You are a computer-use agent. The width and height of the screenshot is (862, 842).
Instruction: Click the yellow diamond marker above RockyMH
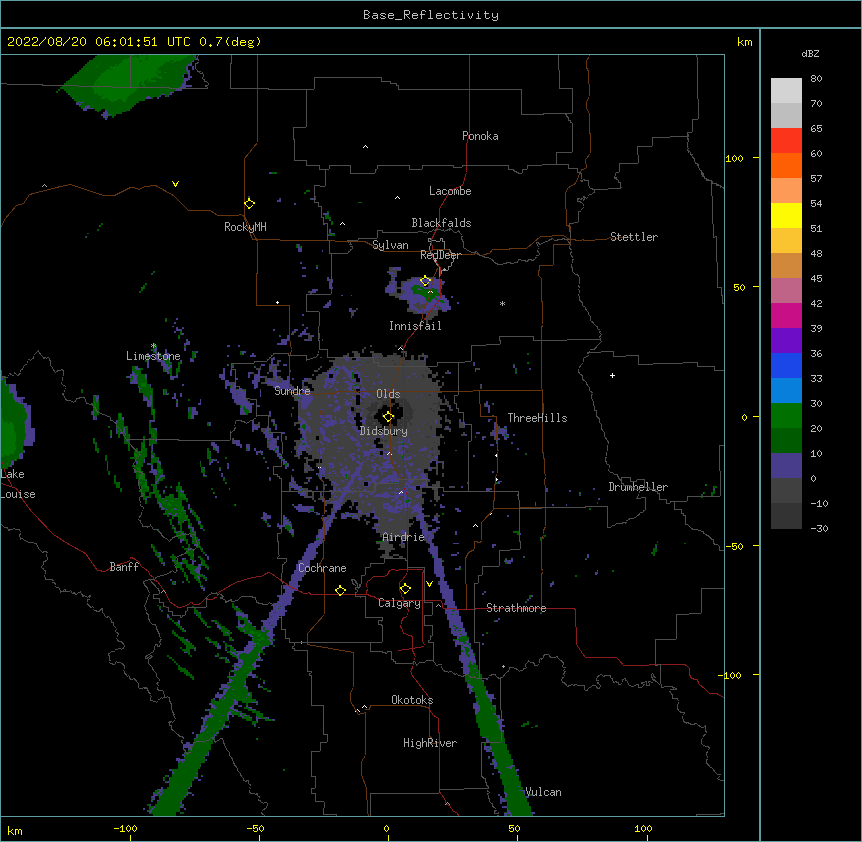pos(250,203)
